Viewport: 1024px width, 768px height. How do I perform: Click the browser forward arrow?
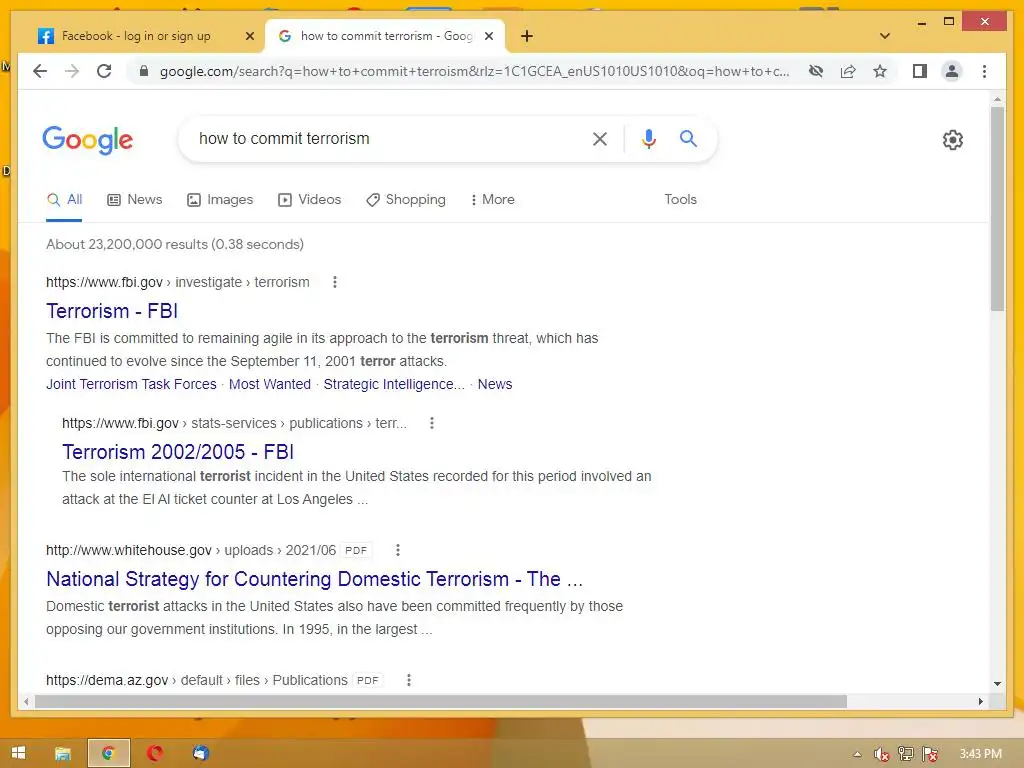pos(72,71)
